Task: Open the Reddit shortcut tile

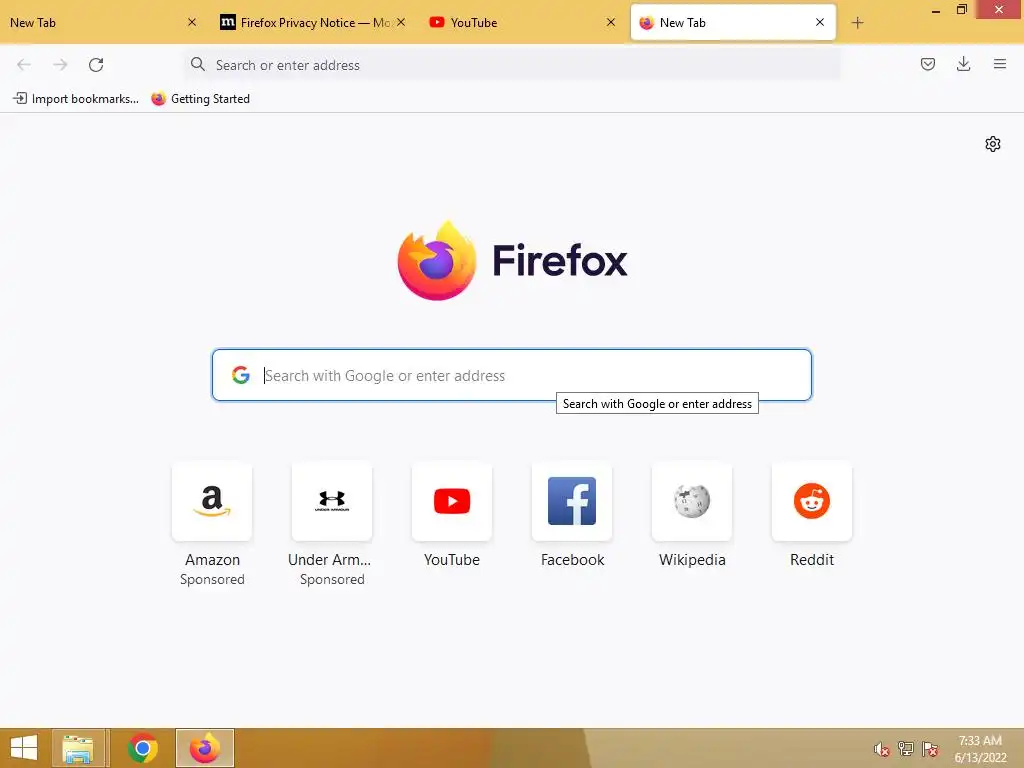Action: click(812, 502)
